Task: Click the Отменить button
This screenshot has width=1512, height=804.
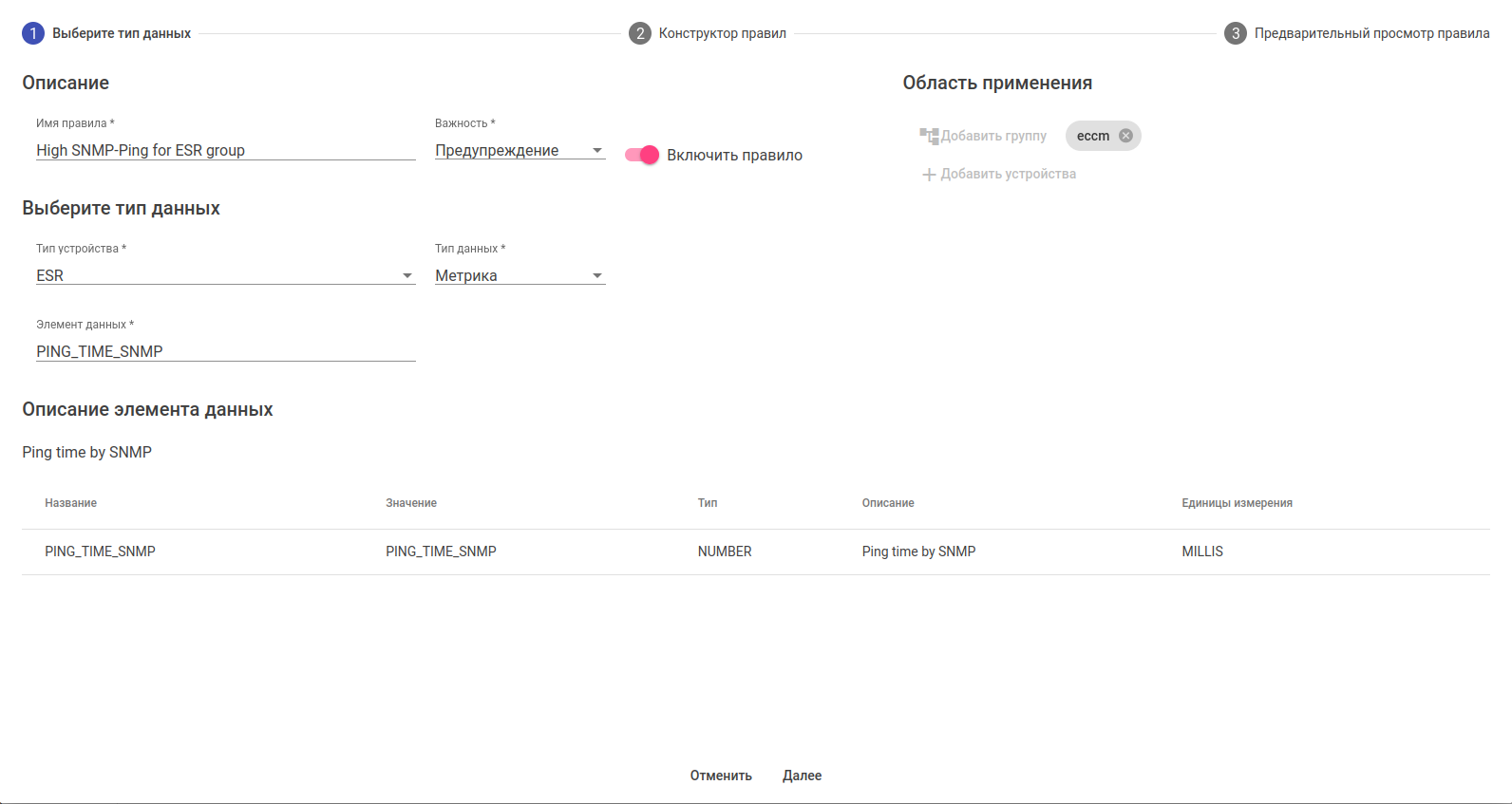Action: point(721,776)
